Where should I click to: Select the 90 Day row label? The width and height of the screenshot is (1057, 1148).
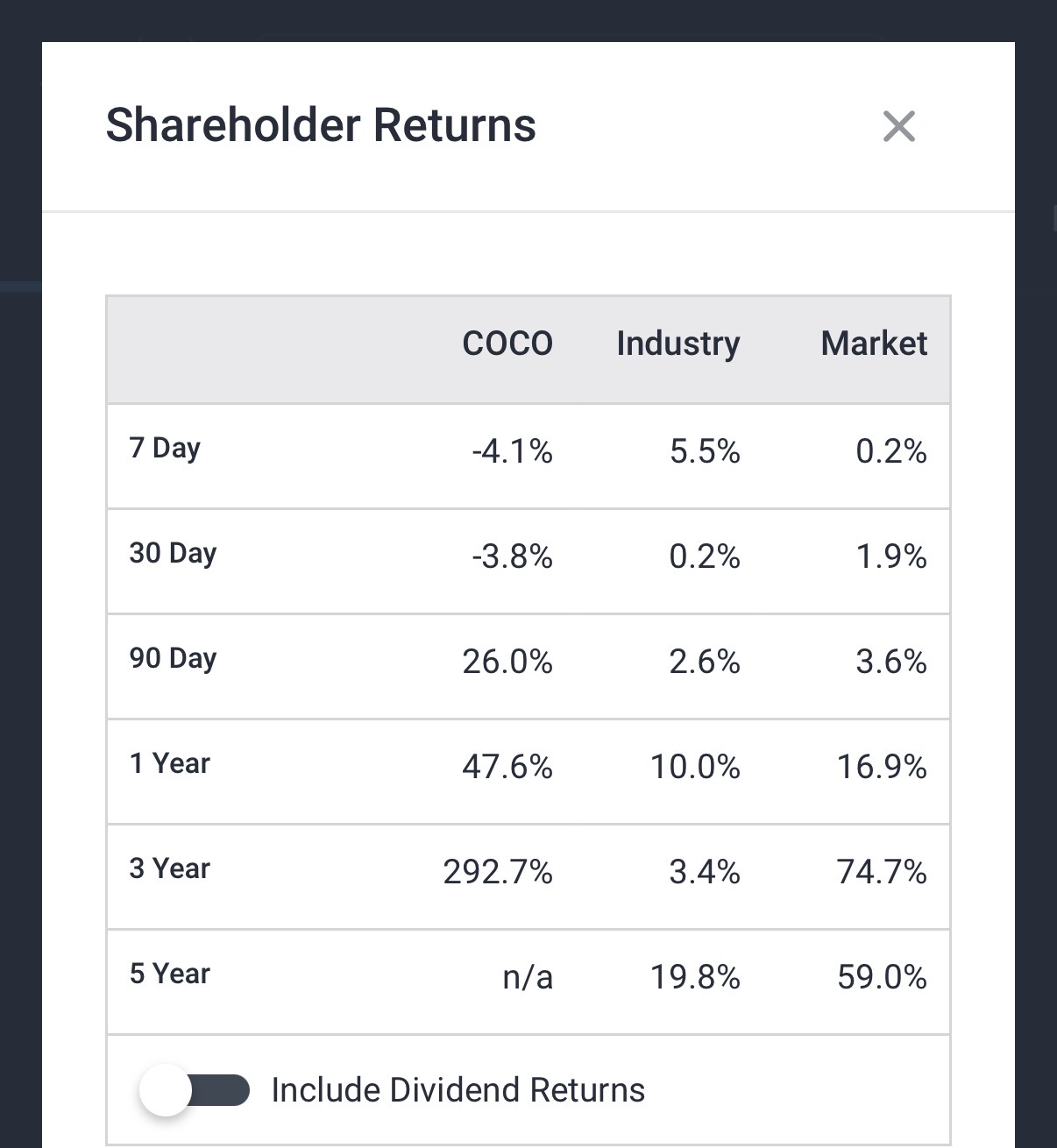[173, 658]
